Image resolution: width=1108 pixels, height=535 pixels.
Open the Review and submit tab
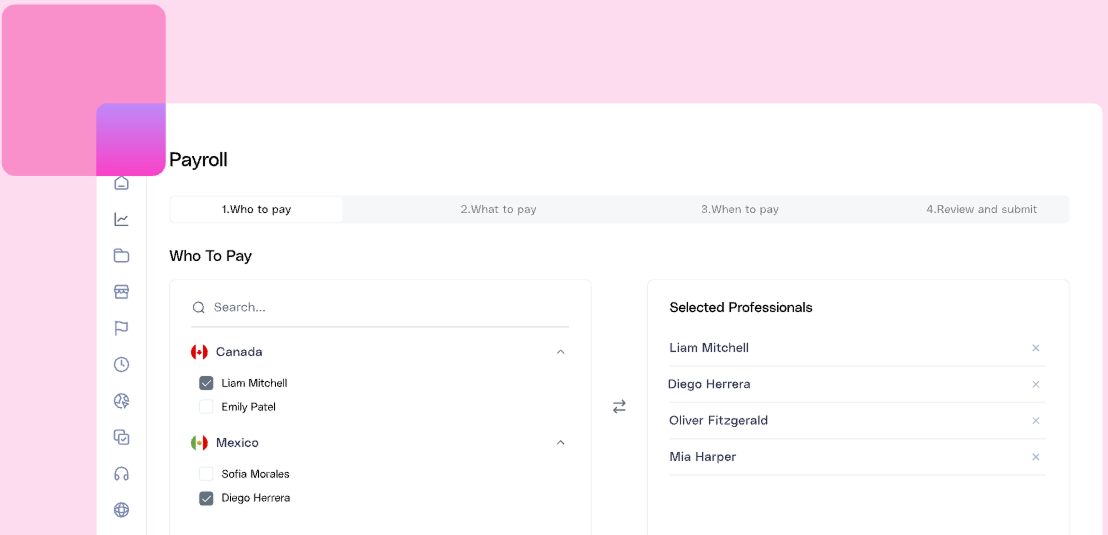981,210
